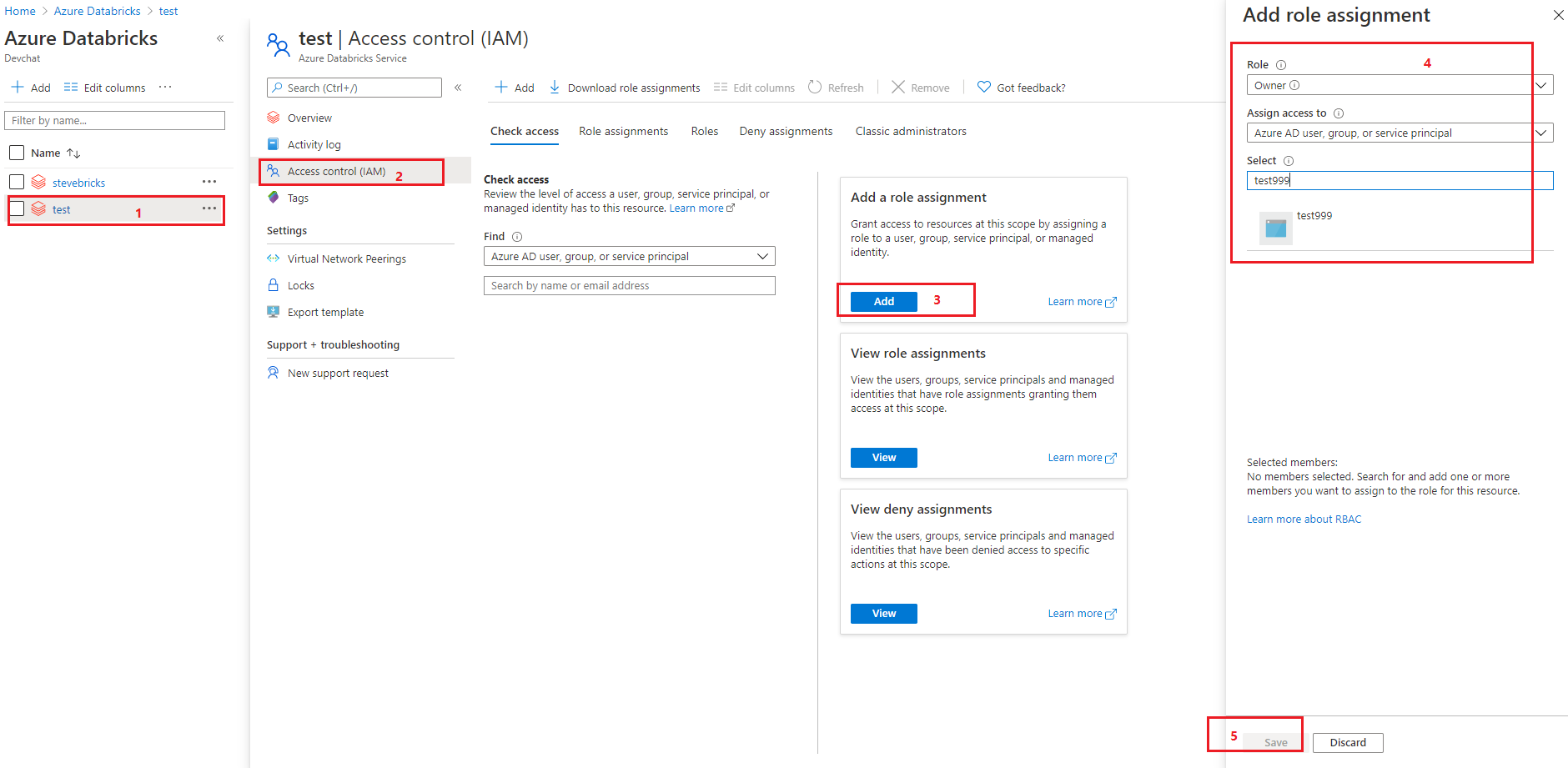
Task: Open Learn more in View deny assignments card
Action: tap(1082, 614)
